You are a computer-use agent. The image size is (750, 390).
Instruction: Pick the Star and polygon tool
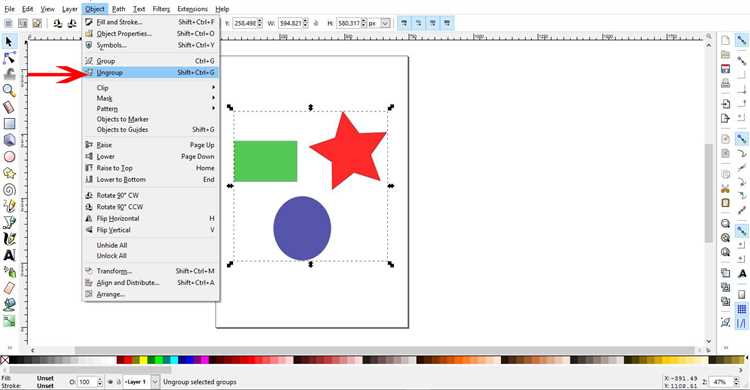pos(9,173)
